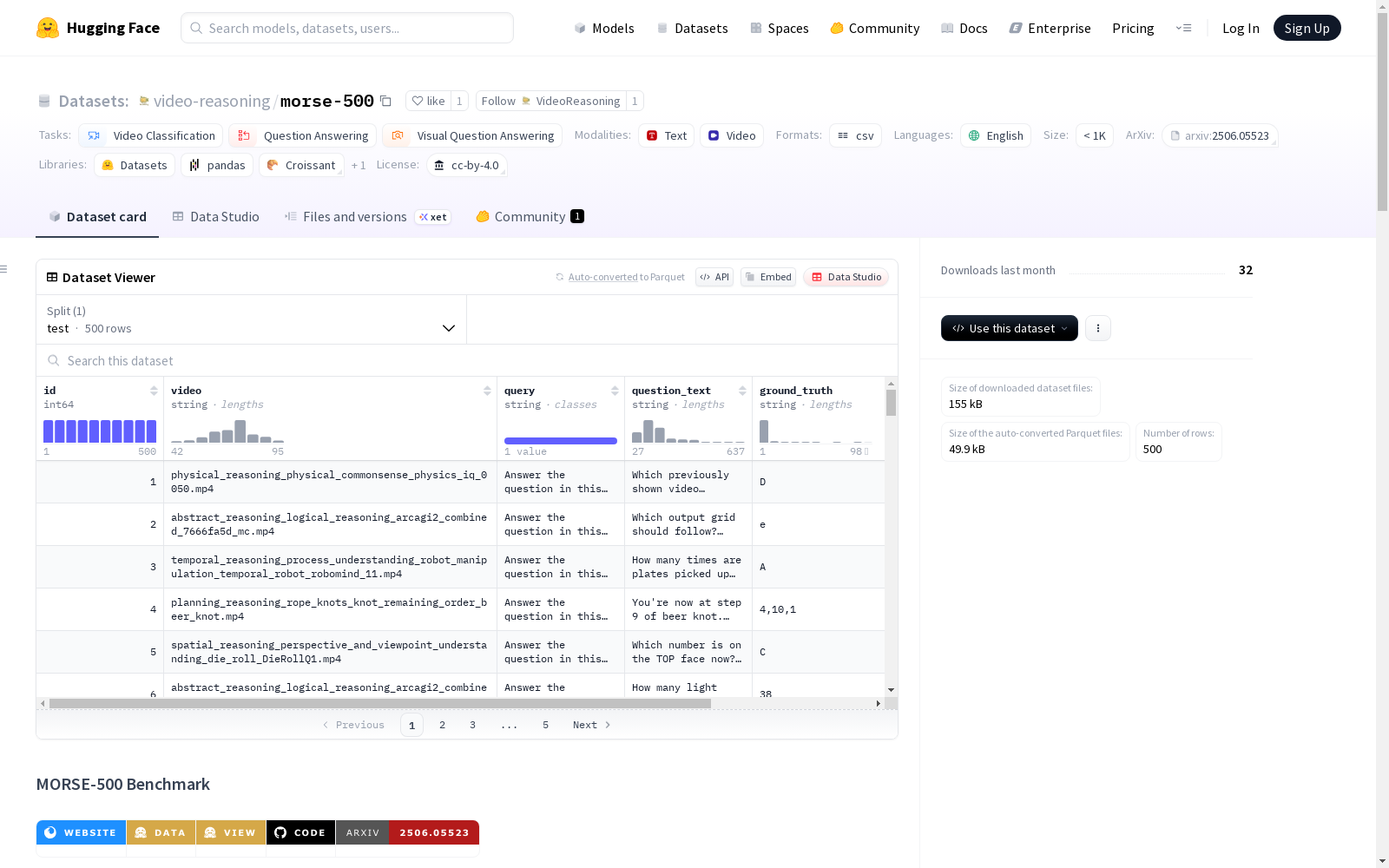Select the Visual Question Answering task tag

472,135
